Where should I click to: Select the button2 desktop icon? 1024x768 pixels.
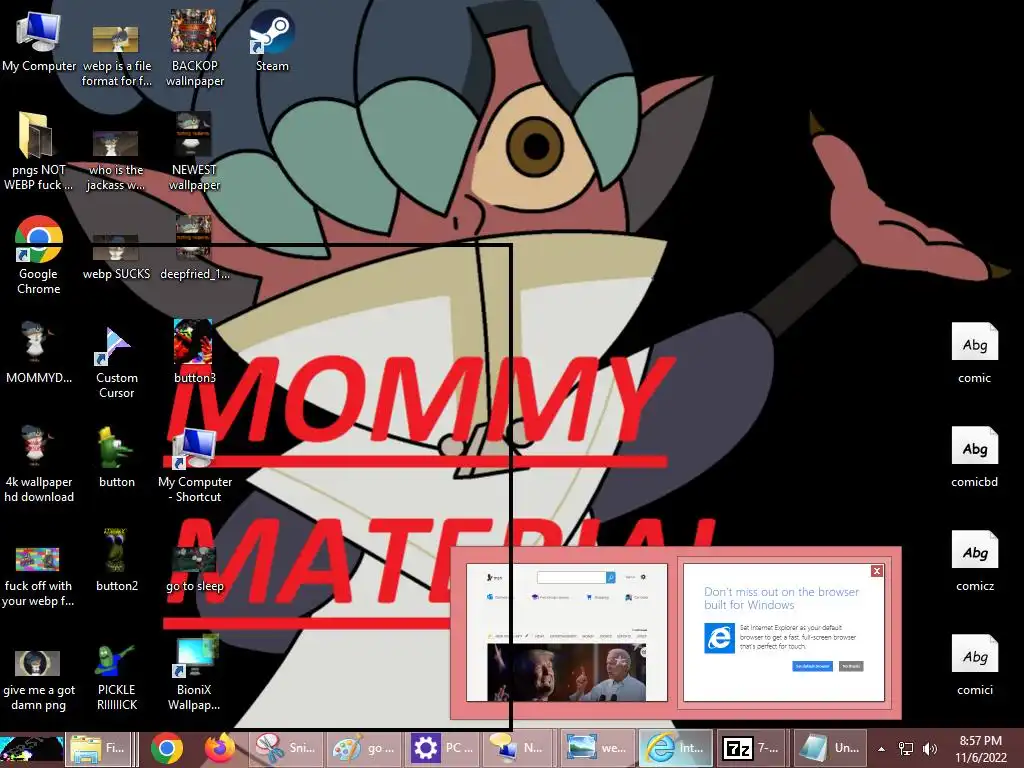[116, 560]
